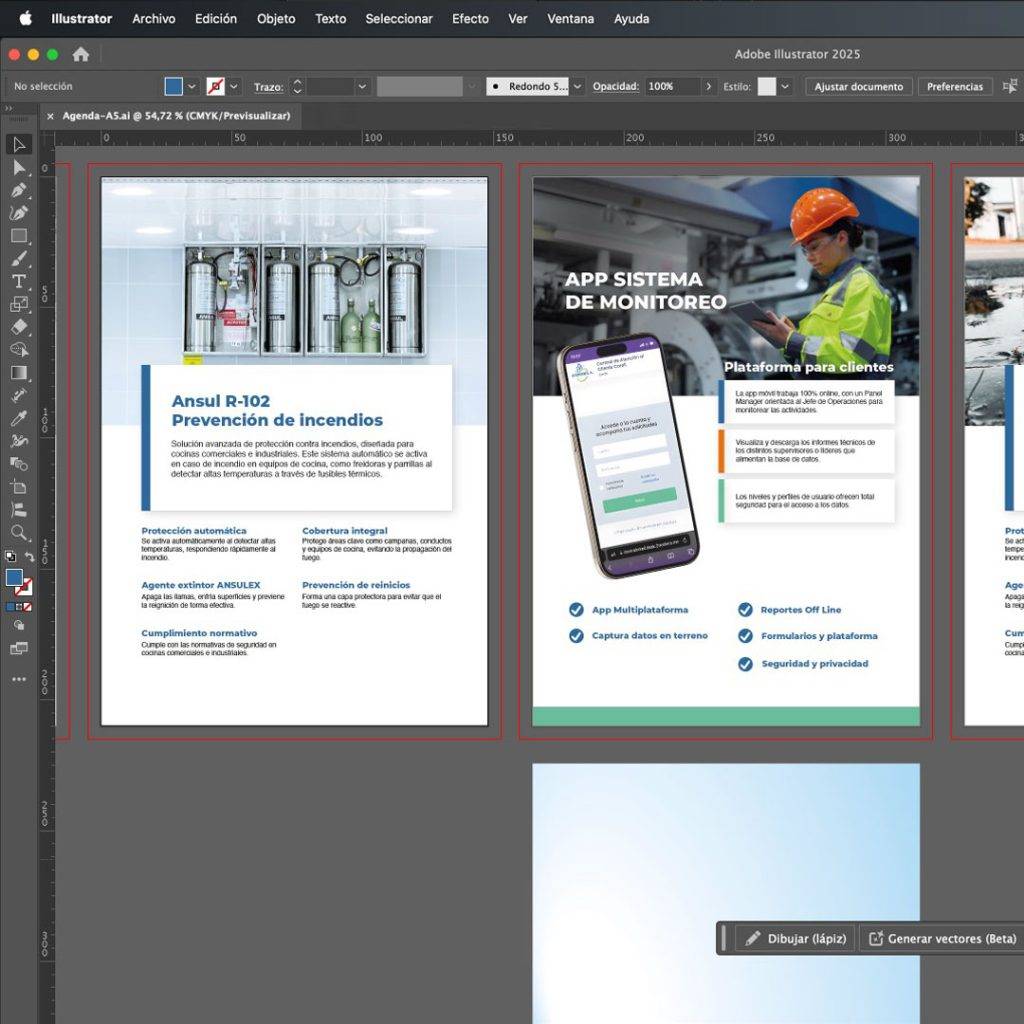Swap fill and stroke colors
Viewport: 1024px width, 1024px height.
point(29,557)
